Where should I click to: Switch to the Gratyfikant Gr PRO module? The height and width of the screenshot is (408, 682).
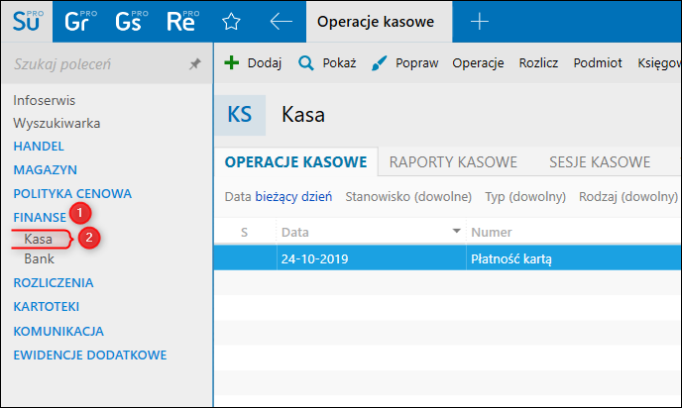79,21
